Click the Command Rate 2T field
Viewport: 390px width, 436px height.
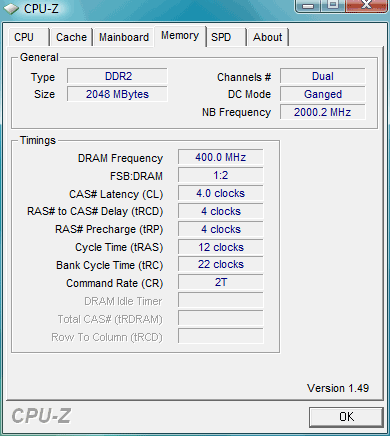(220, 282)
